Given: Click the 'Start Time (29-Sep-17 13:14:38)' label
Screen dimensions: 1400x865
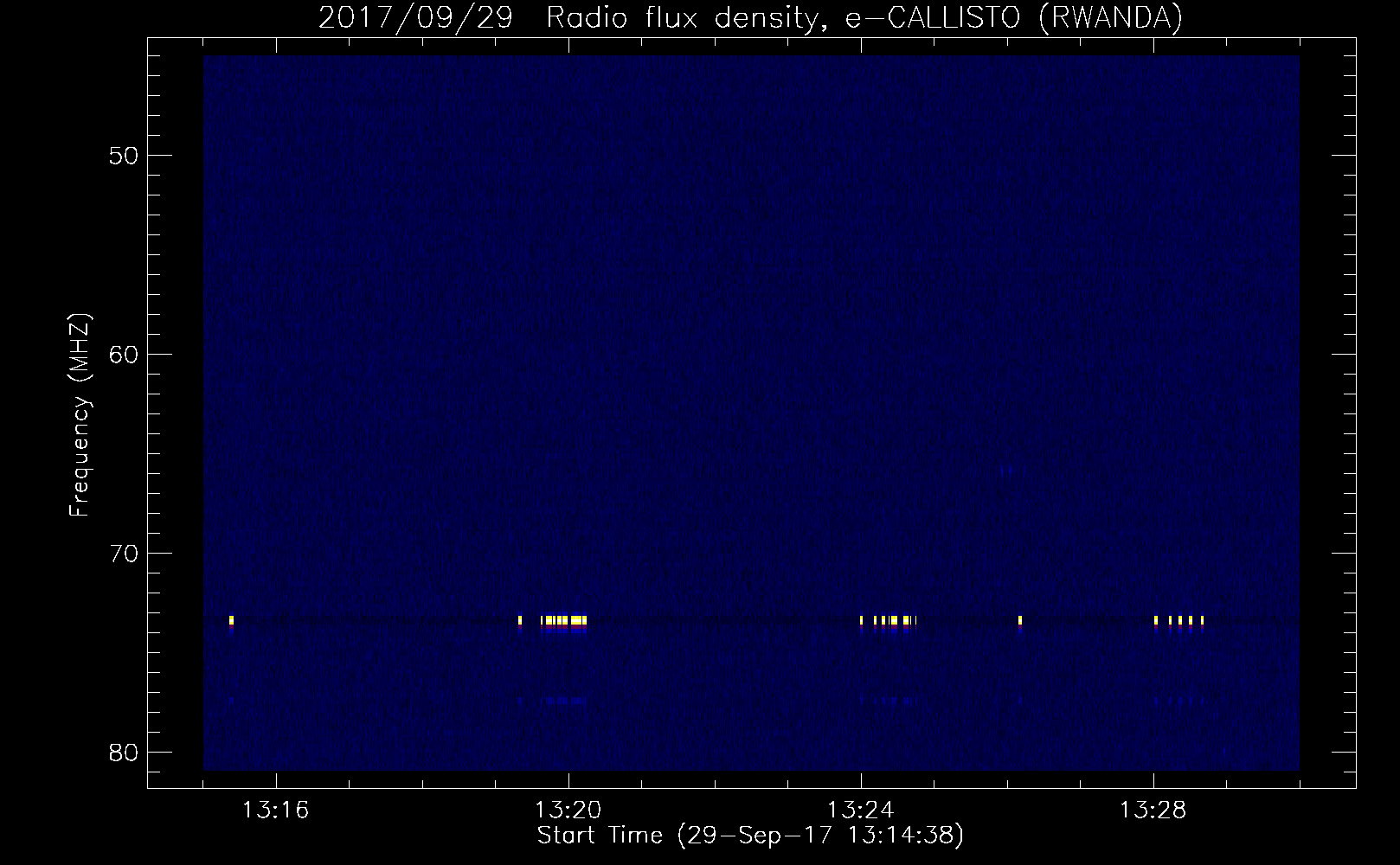Looking at the screenshot, I should (750, 836).
